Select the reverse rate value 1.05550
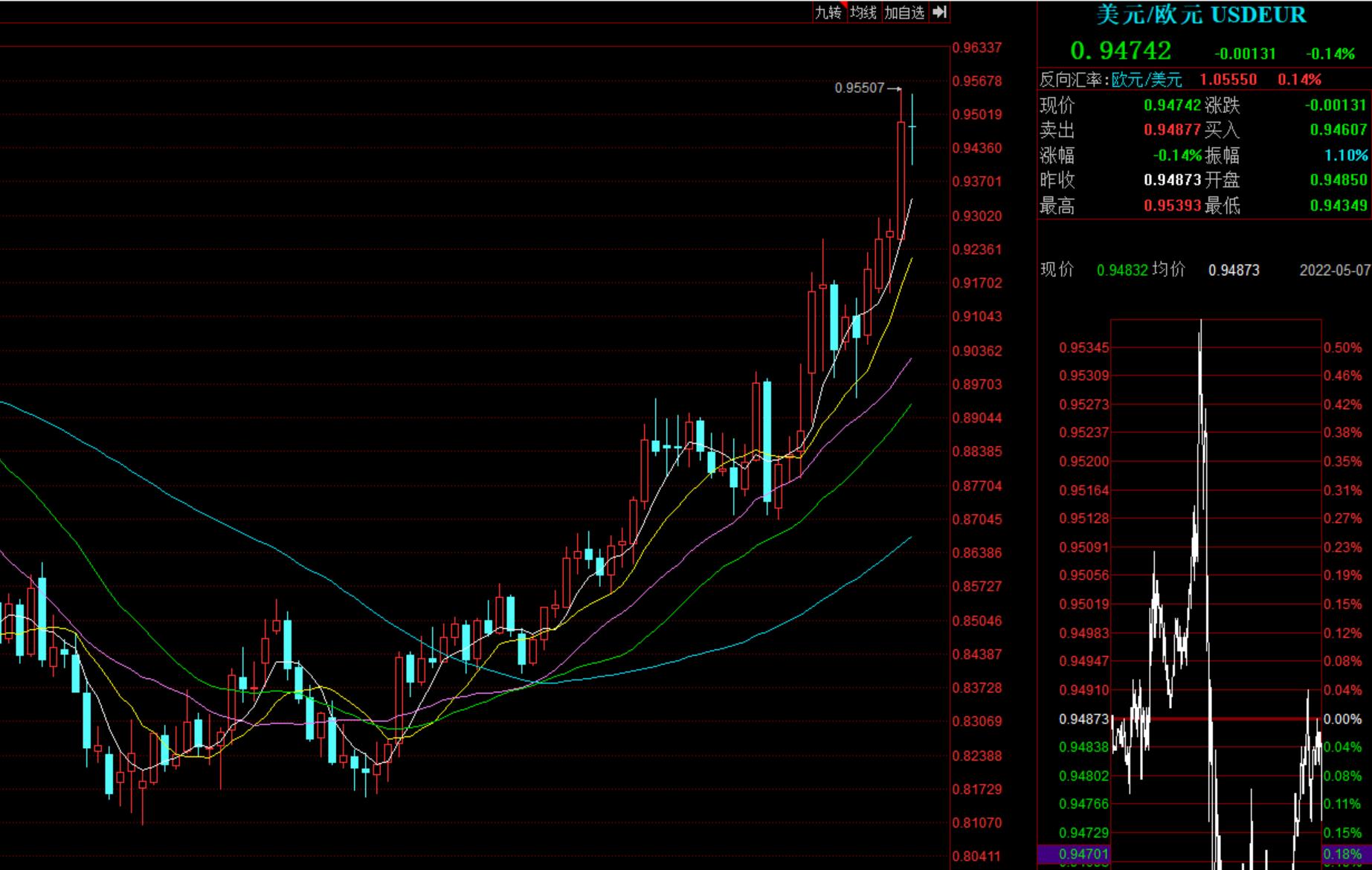1372x870 pixels. pos(1228,80)
